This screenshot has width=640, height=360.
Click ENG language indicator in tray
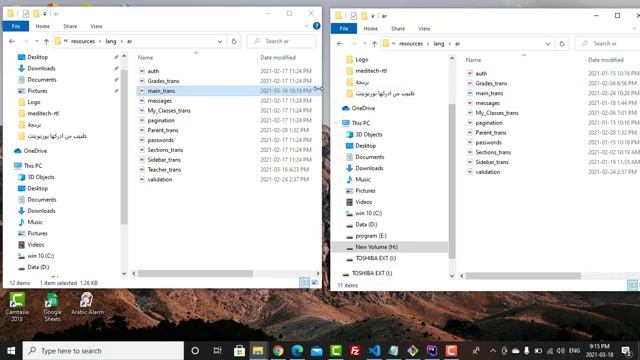click(x=574, y=351)
